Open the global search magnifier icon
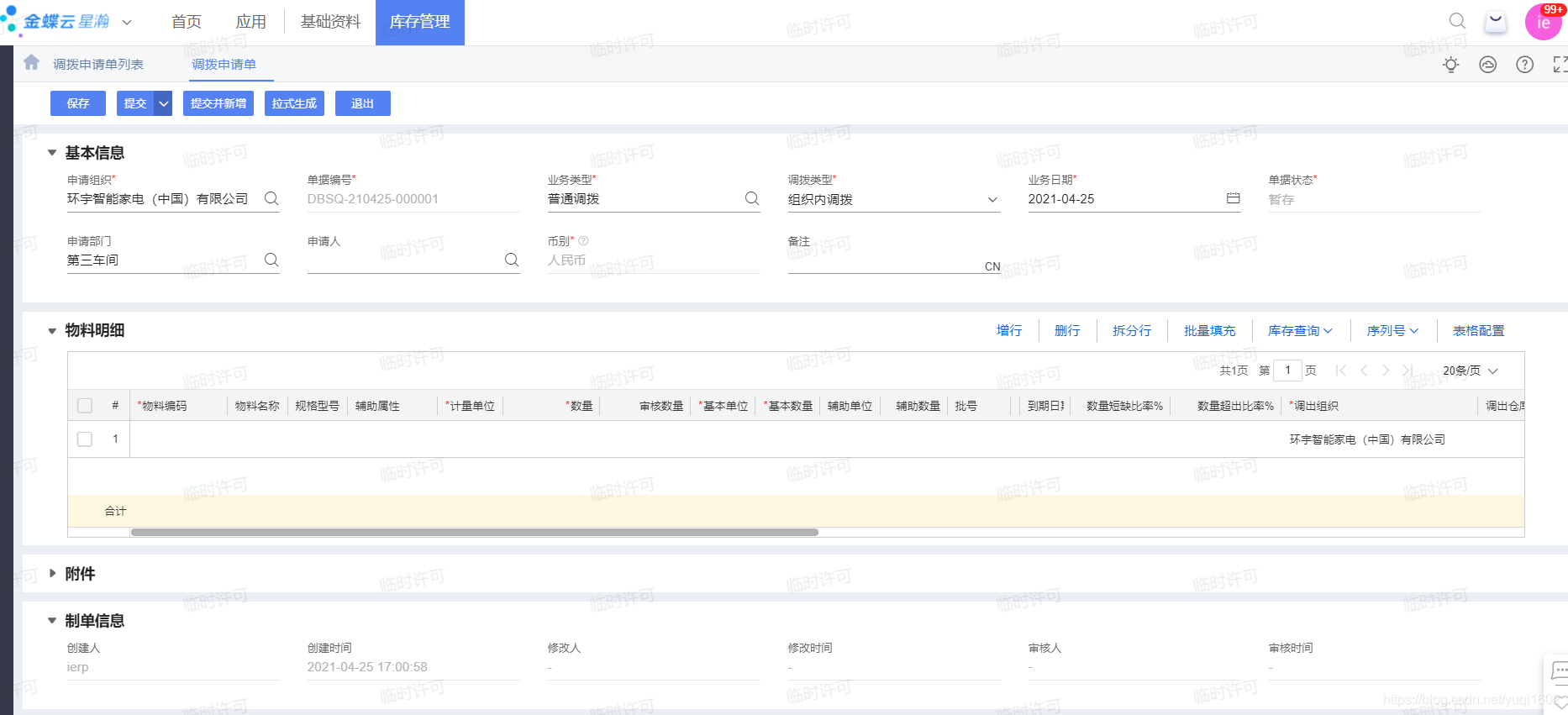1568x715 pixels. pos(1457,21)
